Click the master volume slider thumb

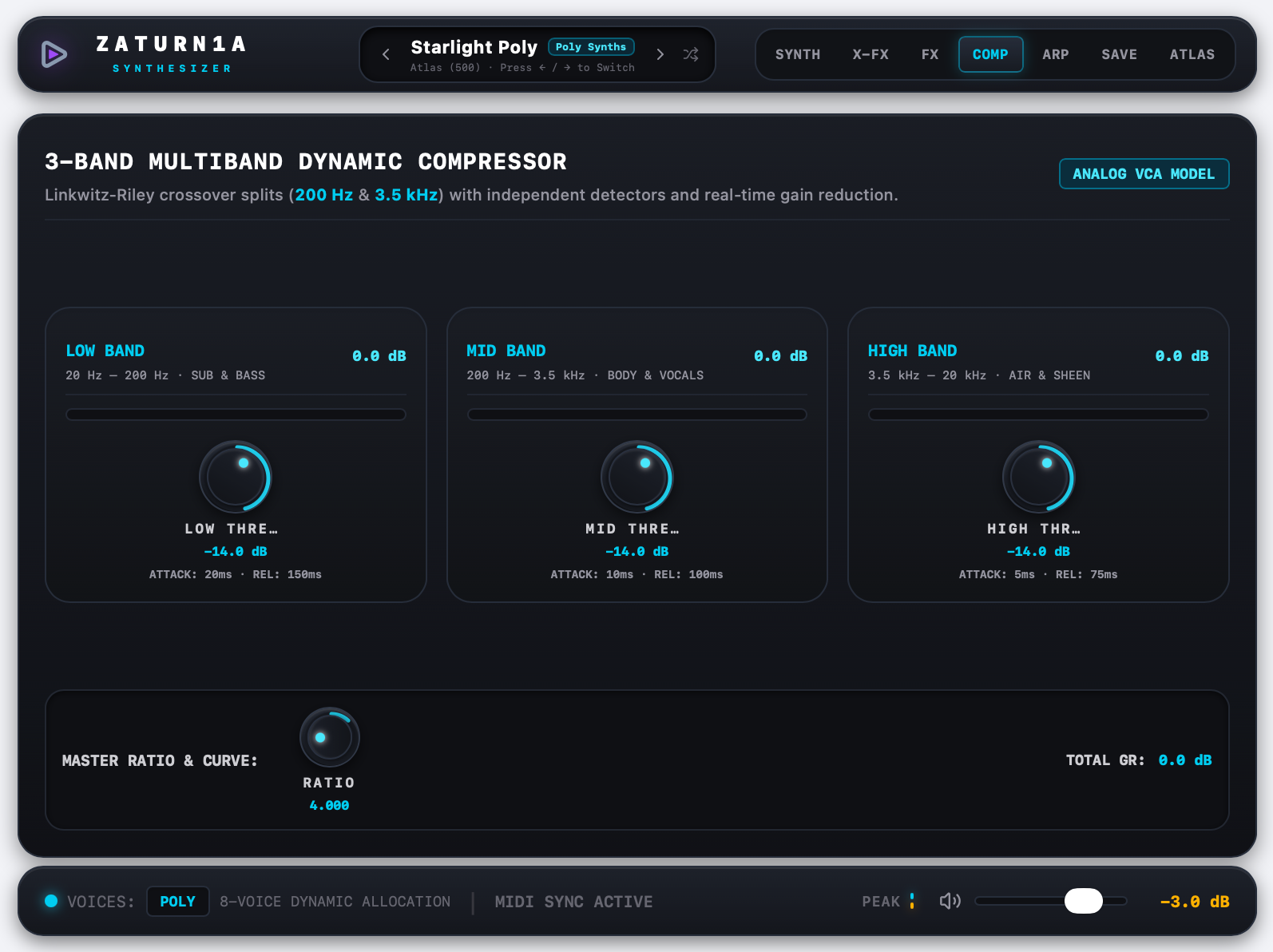point(1084,901)
